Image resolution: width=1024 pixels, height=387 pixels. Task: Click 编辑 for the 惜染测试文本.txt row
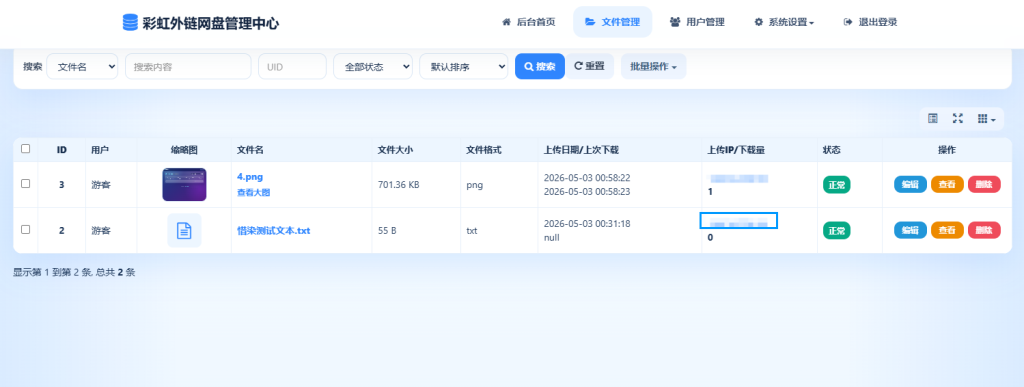click(x=910, y=230)
